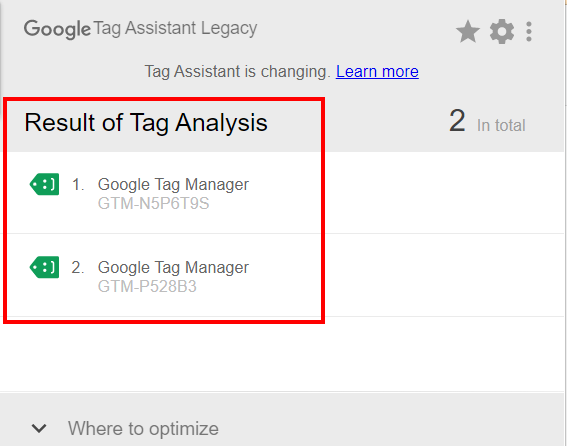The width and height of the screenshot is (567, 446).
Task: Open the Learn more link
Action: (x=377, y=71)
